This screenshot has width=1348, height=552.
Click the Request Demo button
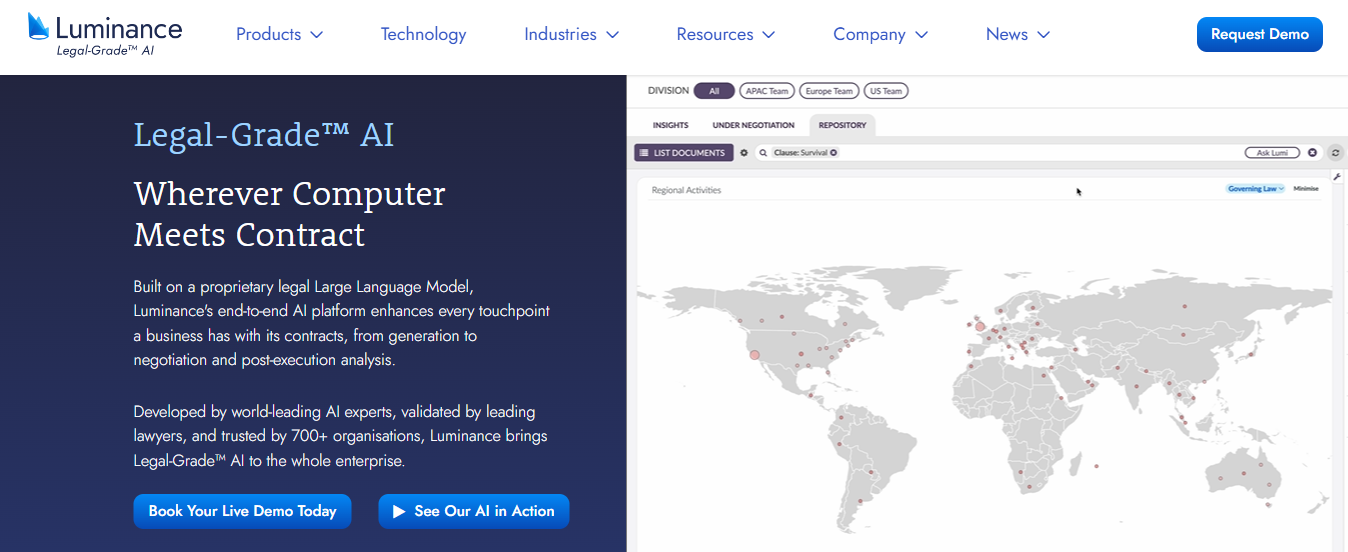(1260, 34)
